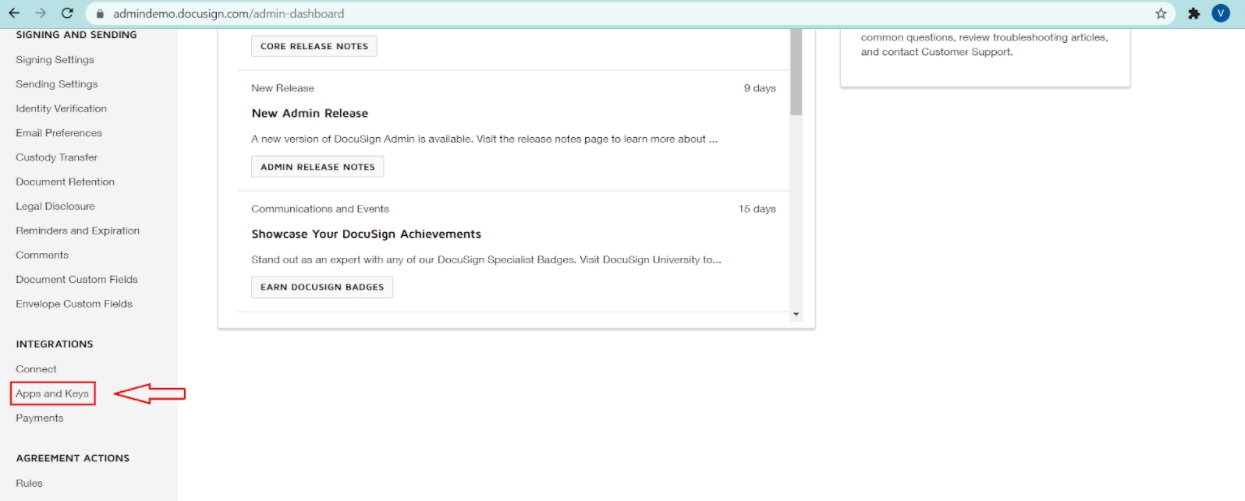Click the news panel scrollbar thumb
1245x501 pixels.
pyautogui.click(x=796, y=72)
